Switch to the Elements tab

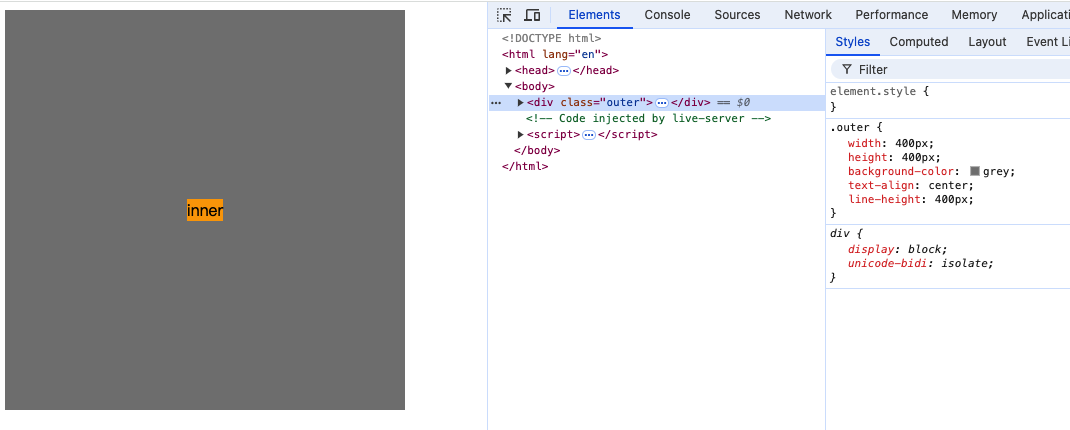pyautogui.click(x=594, y=15)
